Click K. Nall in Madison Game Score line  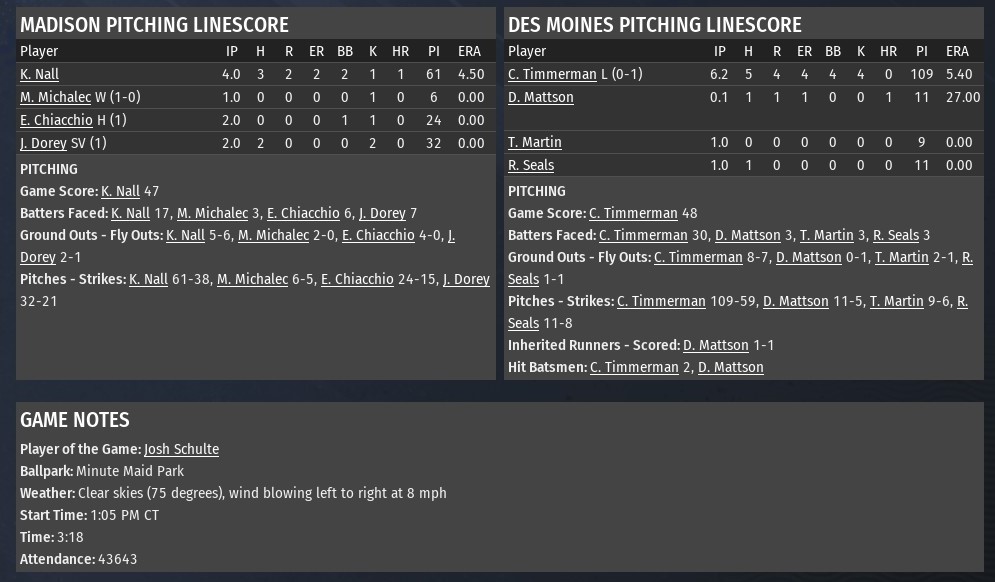coord(120,191)
